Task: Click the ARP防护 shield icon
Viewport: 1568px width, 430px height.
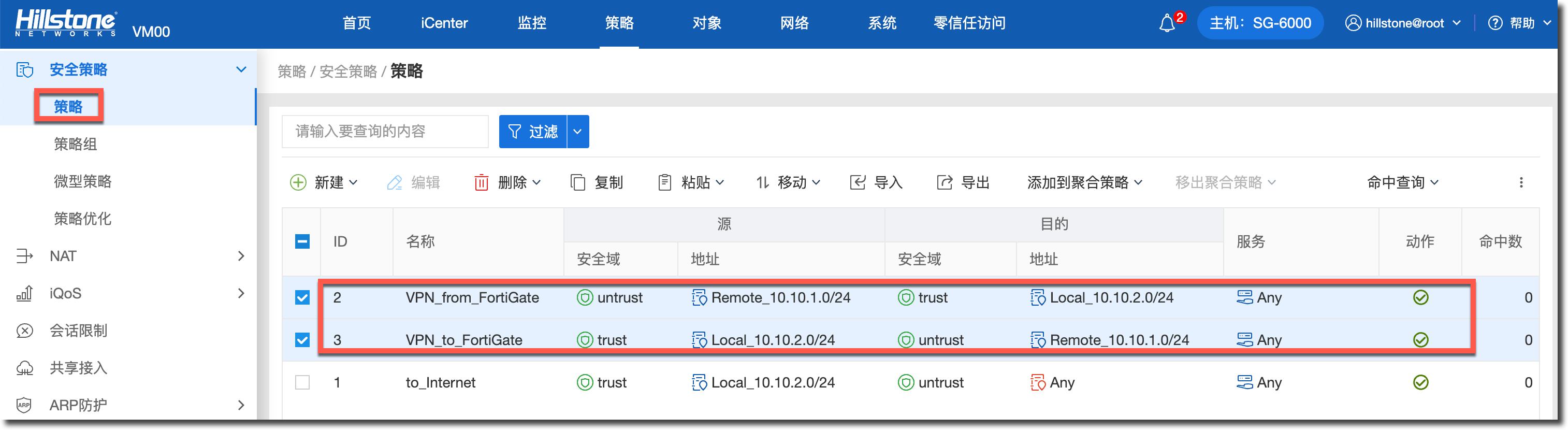Action: pyautogui.click(x=24, y=405)
